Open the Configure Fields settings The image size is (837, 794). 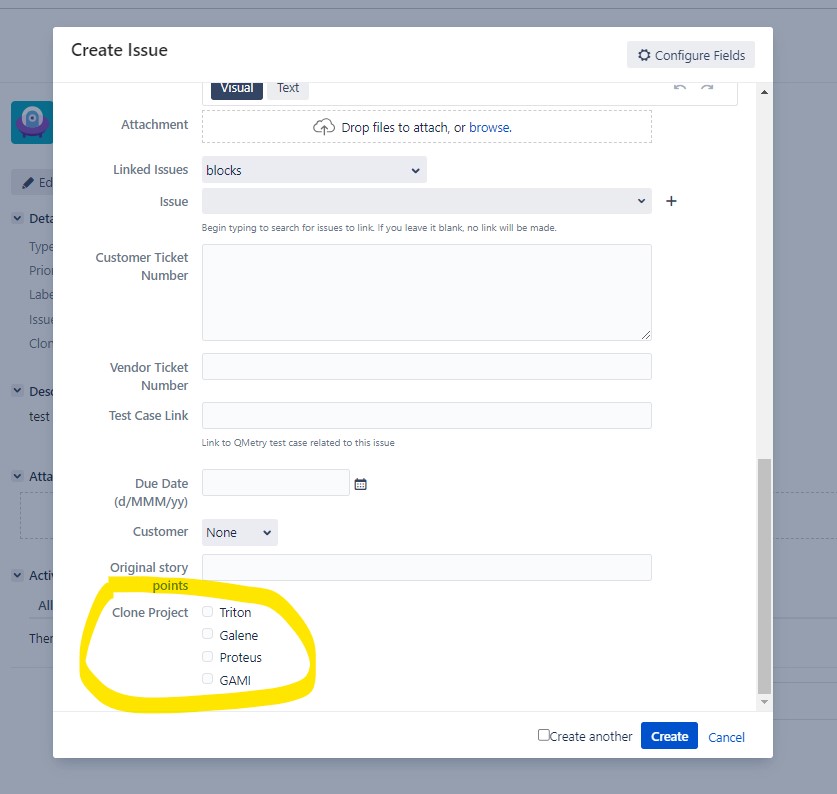pyautogui.click(x=690, y=55)
